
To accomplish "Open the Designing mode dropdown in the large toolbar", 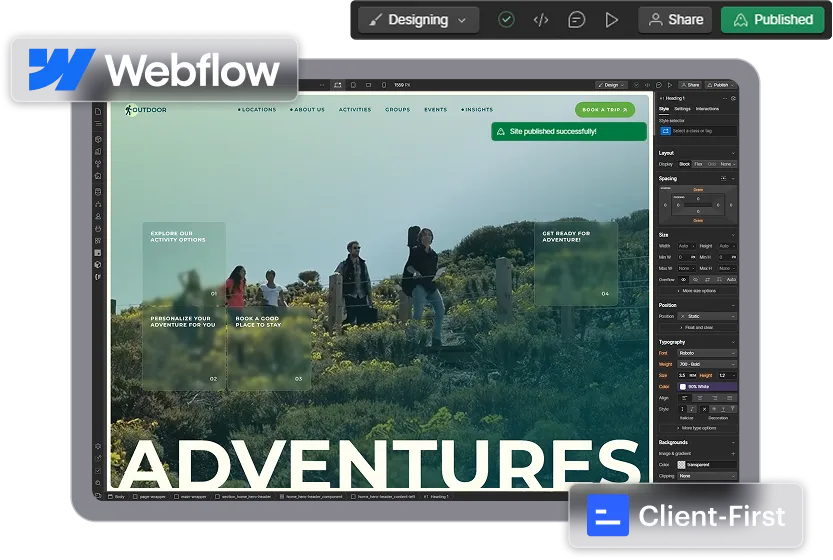I will click(419, 20).
